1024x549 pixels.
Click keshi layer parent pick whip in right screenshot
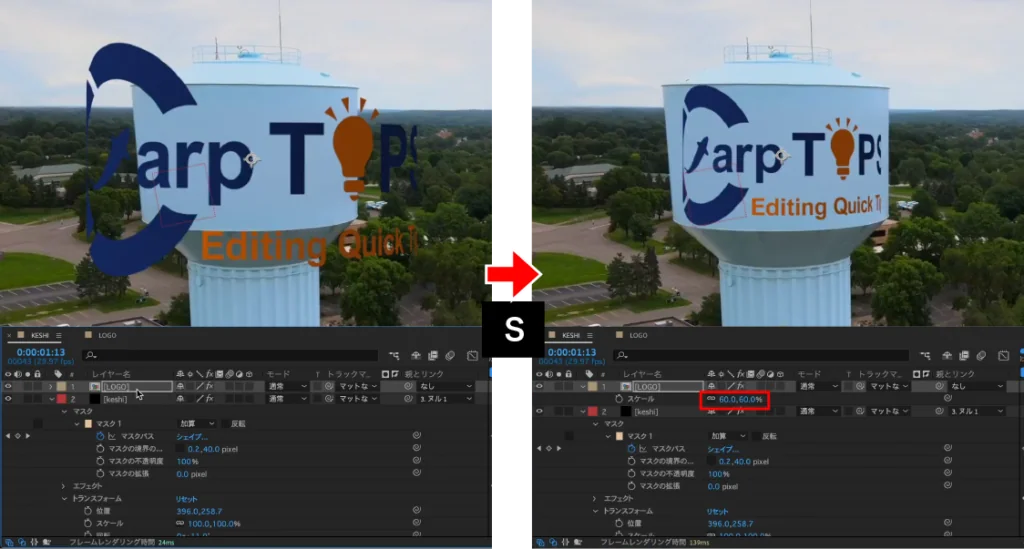pos(939,411)
